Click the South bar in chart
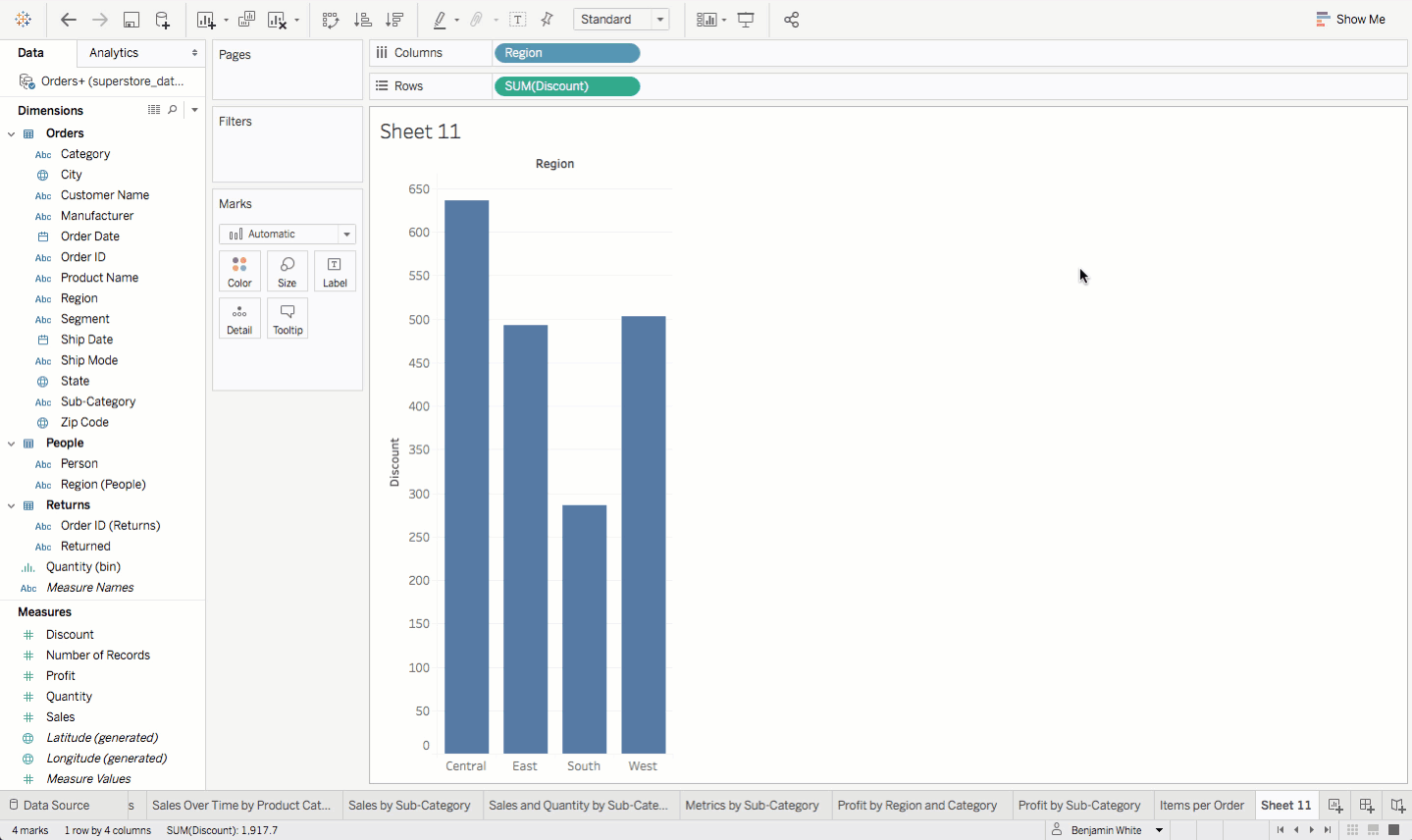1412x840 pixels. [584, 628]
